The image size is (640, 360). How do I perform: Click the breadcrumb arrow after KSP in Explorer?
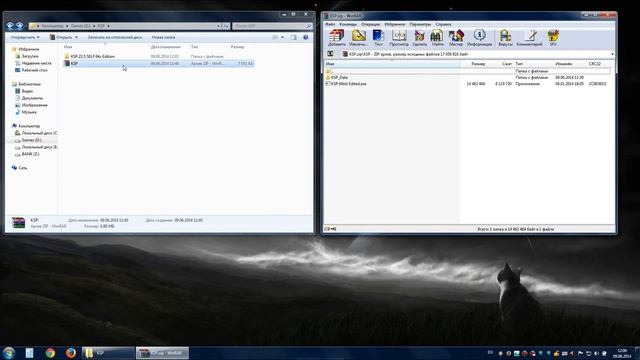pyautogui.click(x=109, y=26)
